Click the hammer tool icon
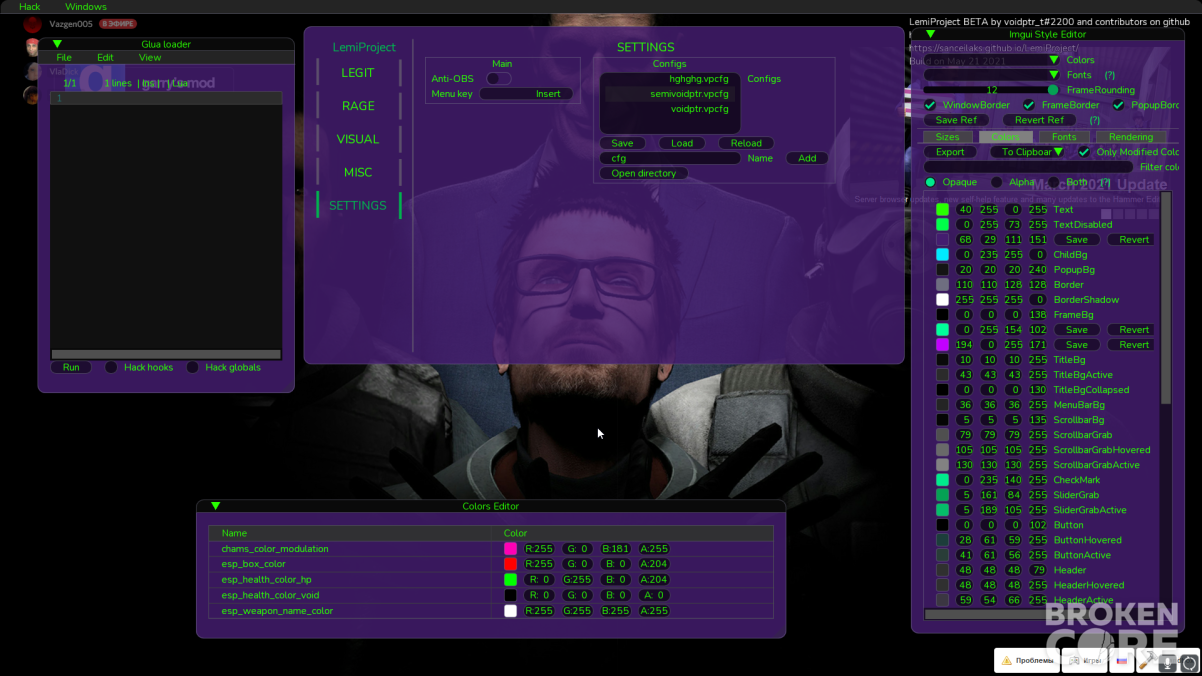The height and width of the screenshot is (676, 1202). [1146, 661]
